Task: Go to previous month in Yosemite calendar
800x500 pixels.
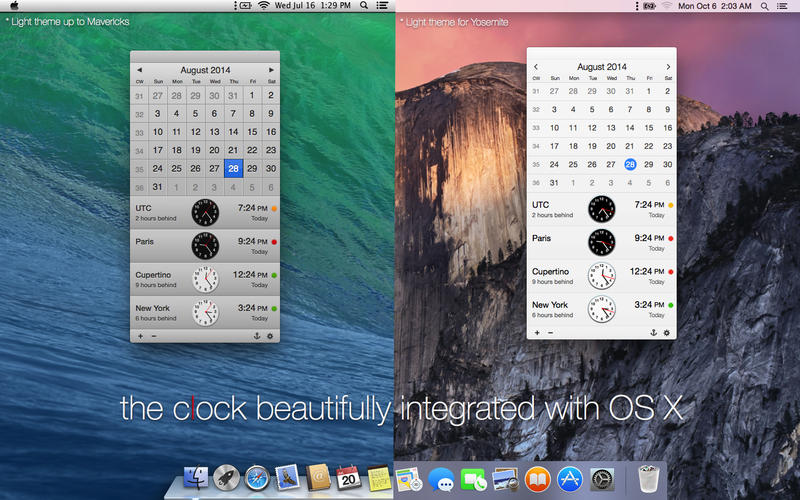Action: coord(536,67)
